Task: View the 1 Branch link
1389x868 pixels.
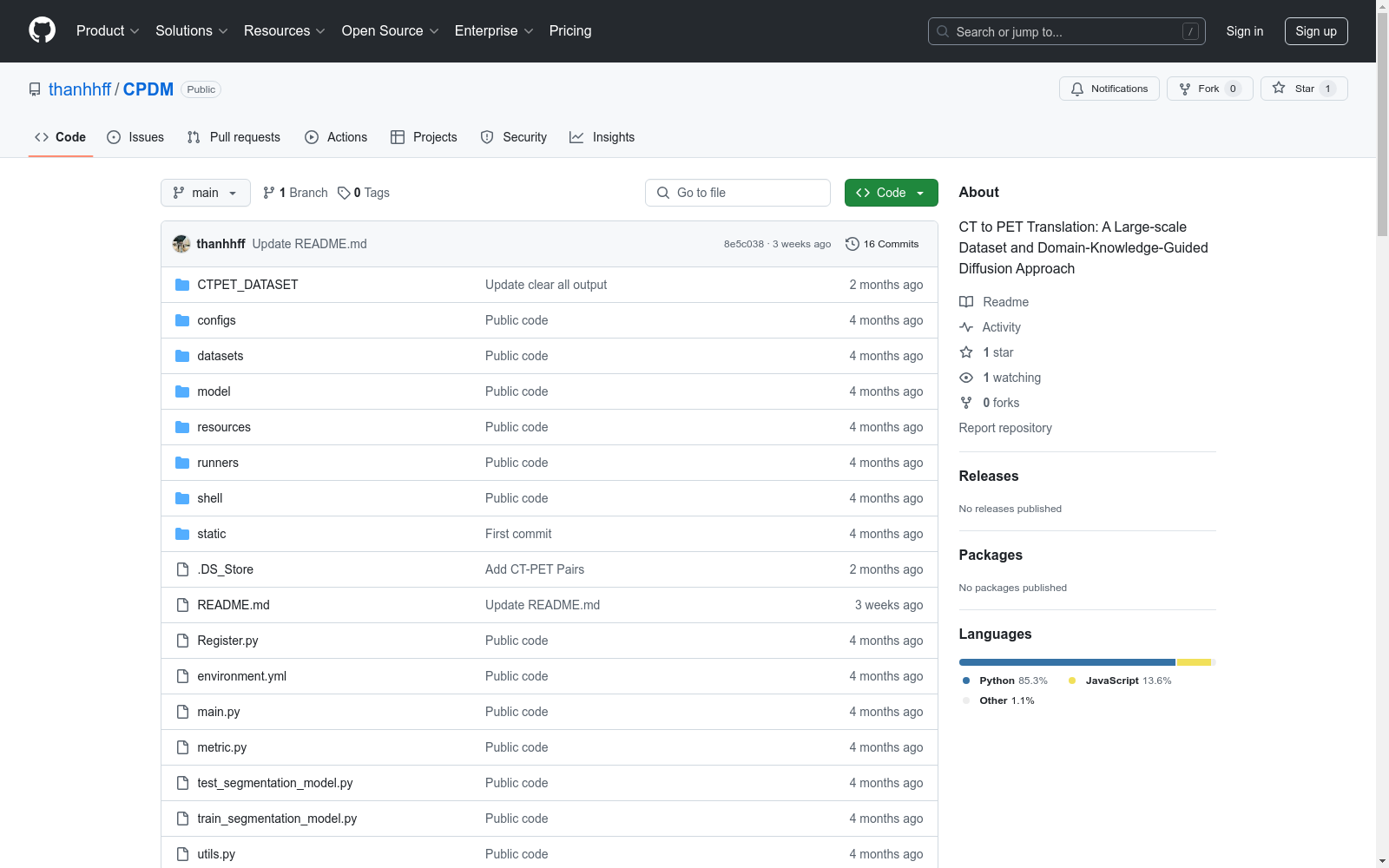Action: [x=295, y=193]
